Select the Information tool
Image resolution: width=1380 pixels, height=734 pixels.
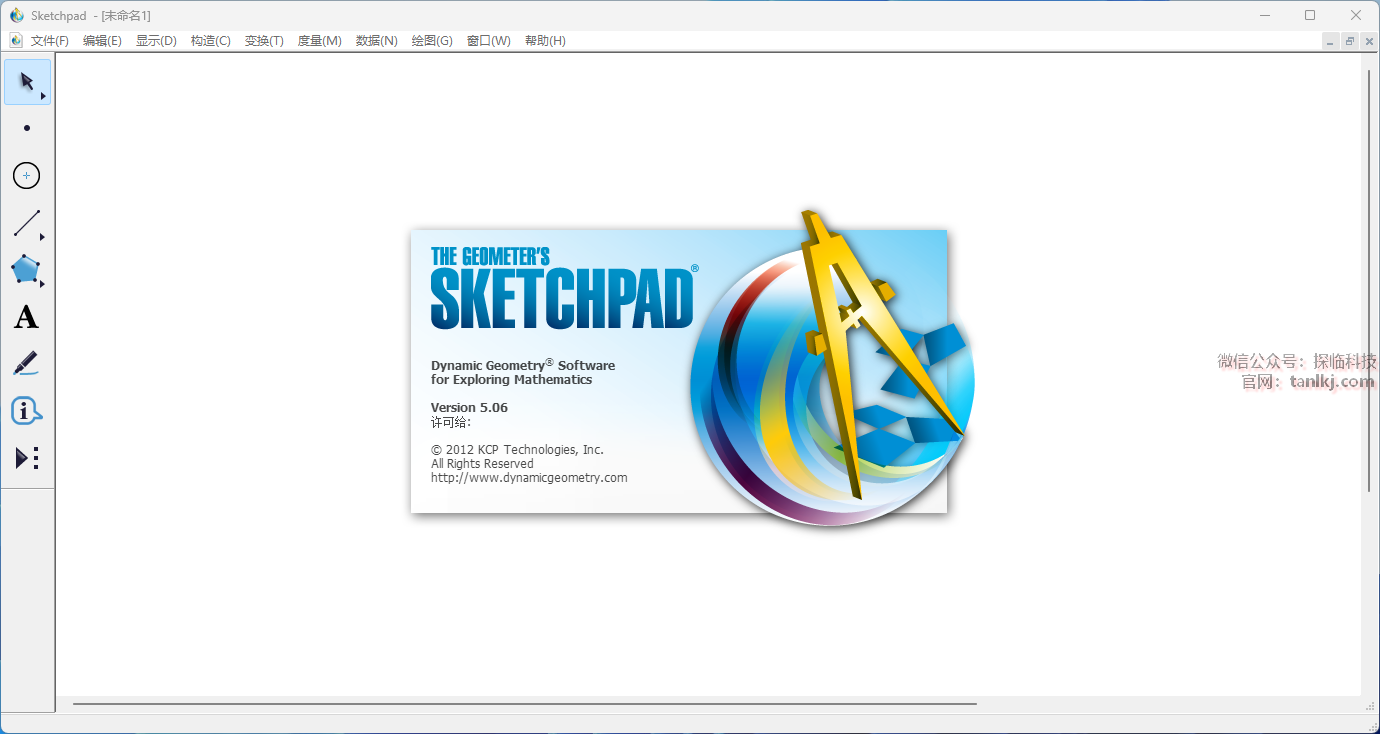[x=26, y=411]
